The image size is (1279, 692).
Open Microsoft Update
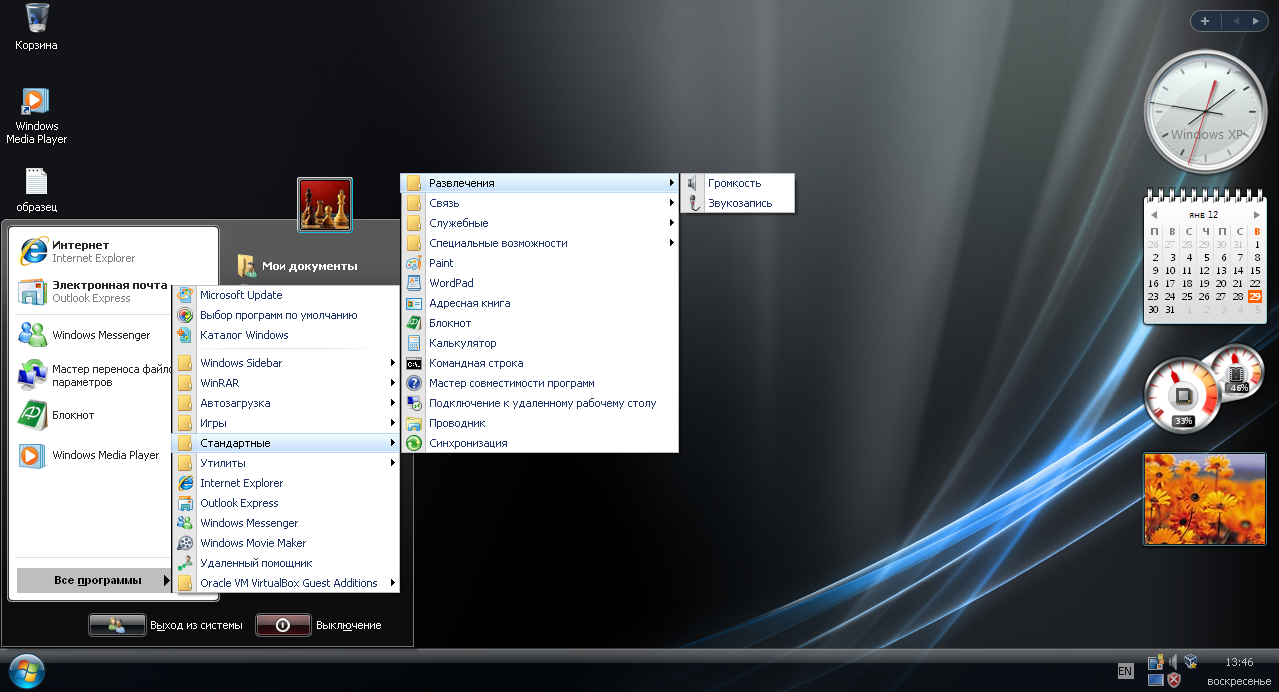[286, 295]
